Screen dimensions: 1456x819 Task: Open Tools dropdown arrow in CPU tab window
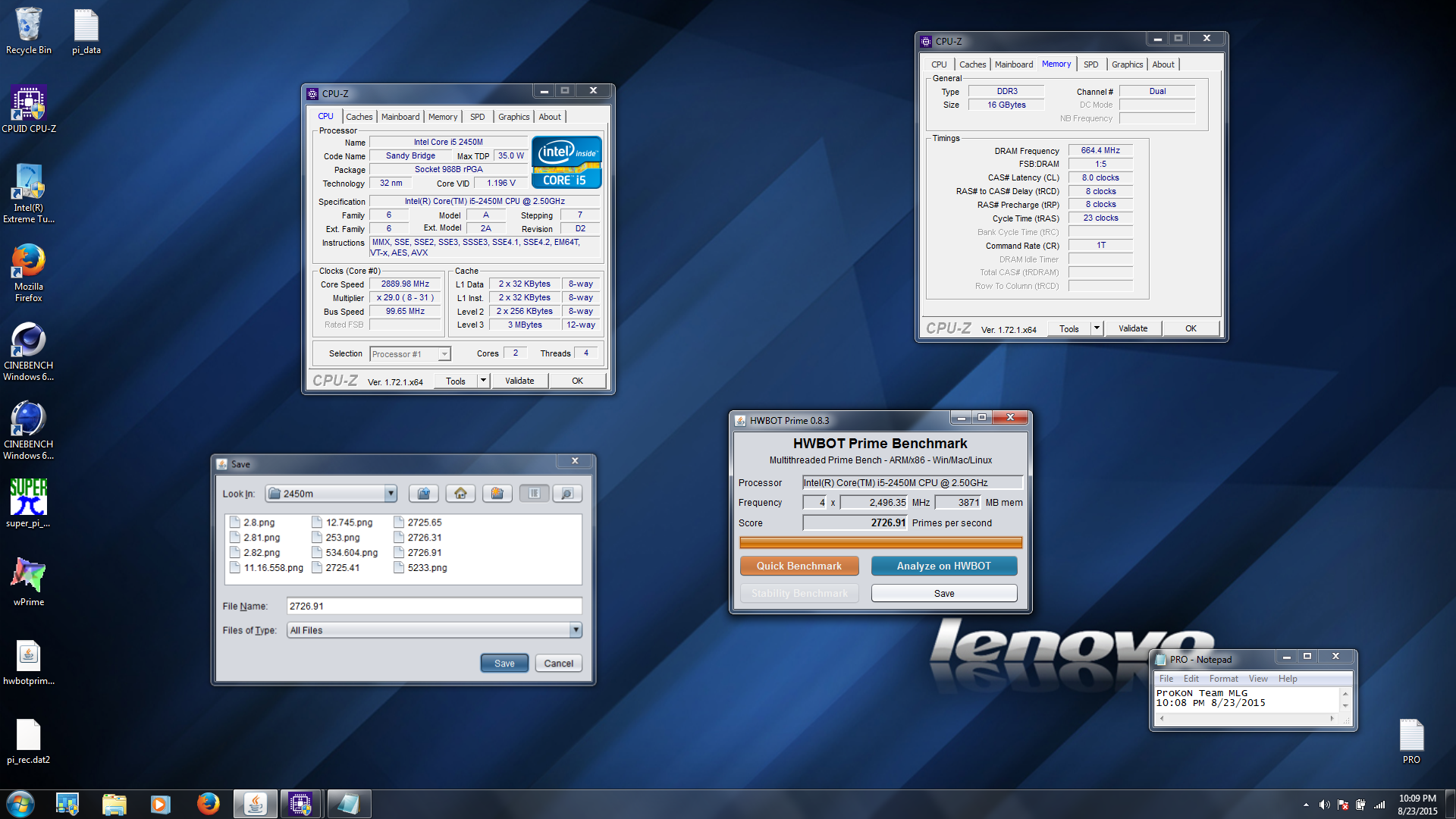coord(483,381)
